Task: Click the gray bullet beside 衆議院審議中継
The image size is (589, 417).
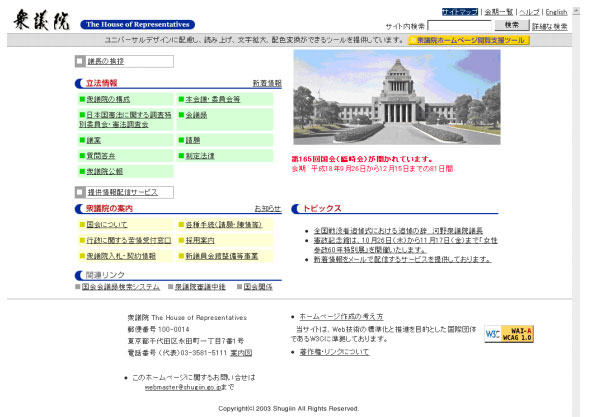Action: point(171,287)
